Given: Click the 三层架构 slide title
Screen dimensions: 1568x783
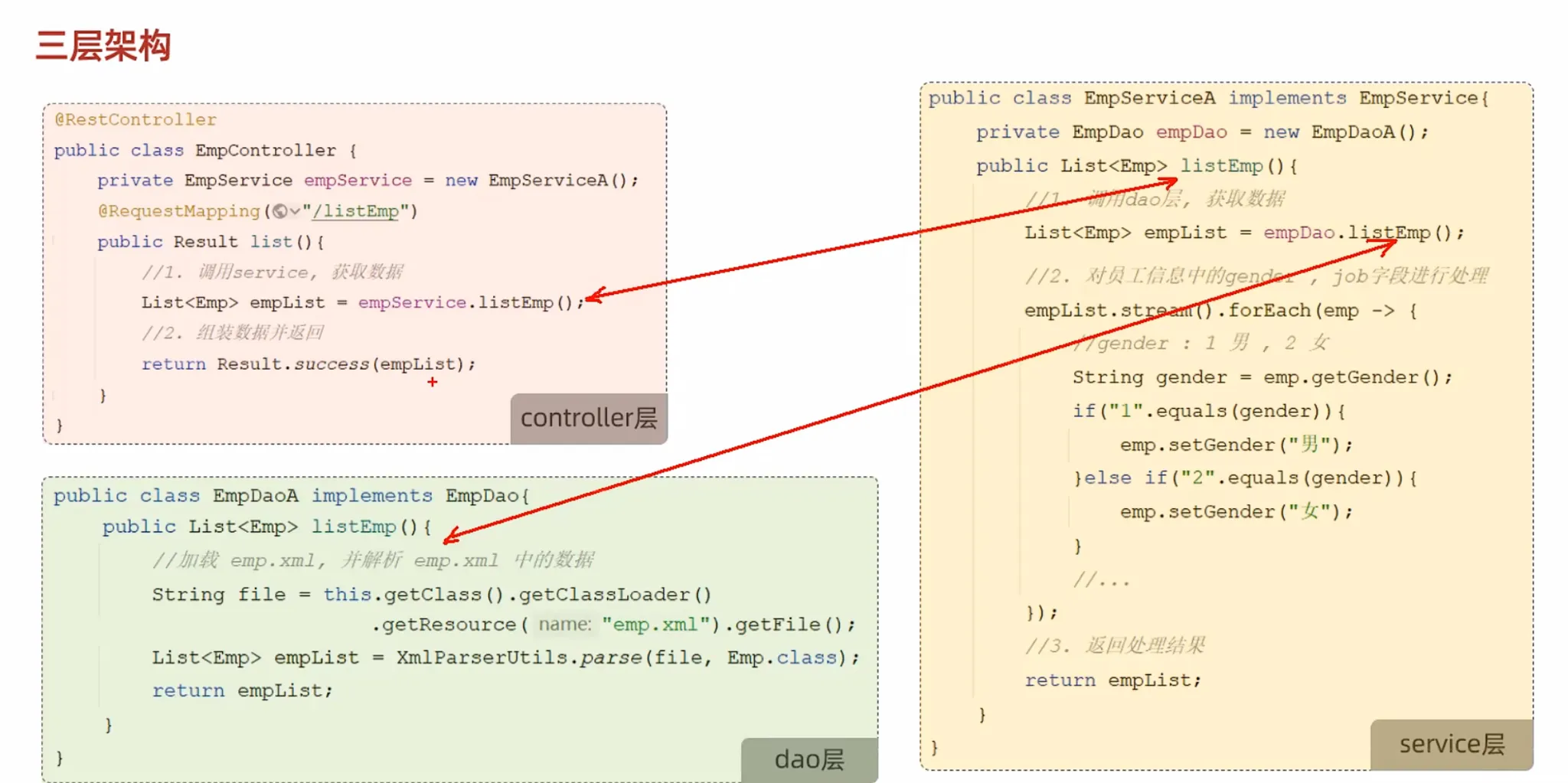Looking at the screenshot, I should [x=103, y=45].
